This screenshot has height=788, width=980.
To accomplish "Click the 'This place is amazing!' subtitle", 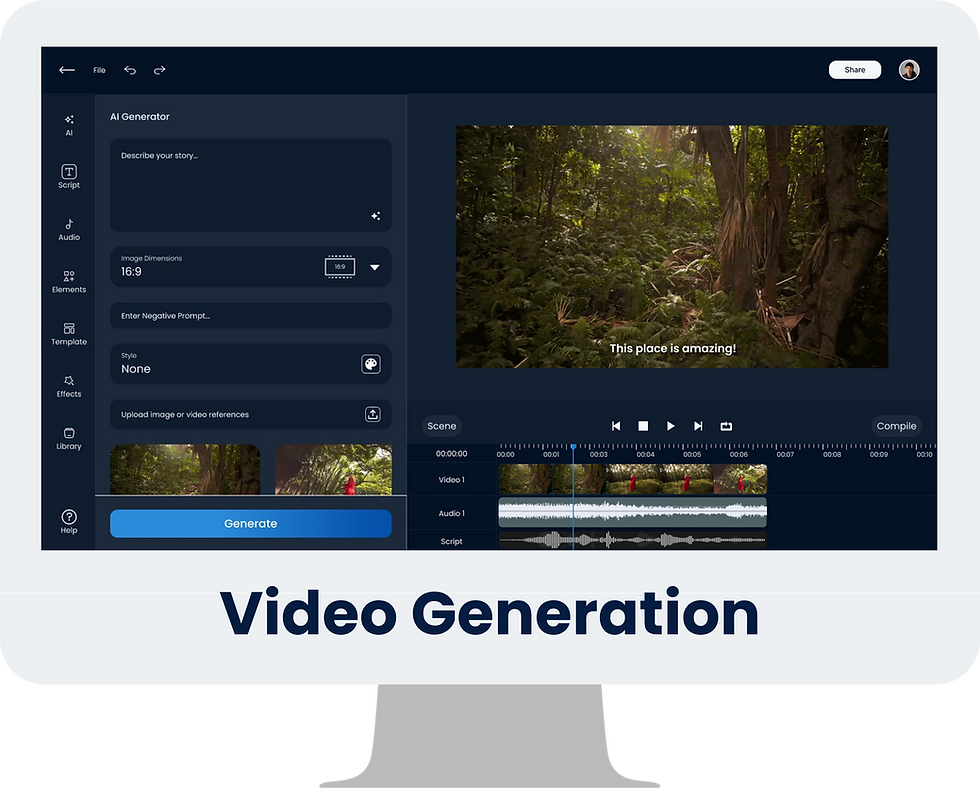I will click(x=672, y=349).
